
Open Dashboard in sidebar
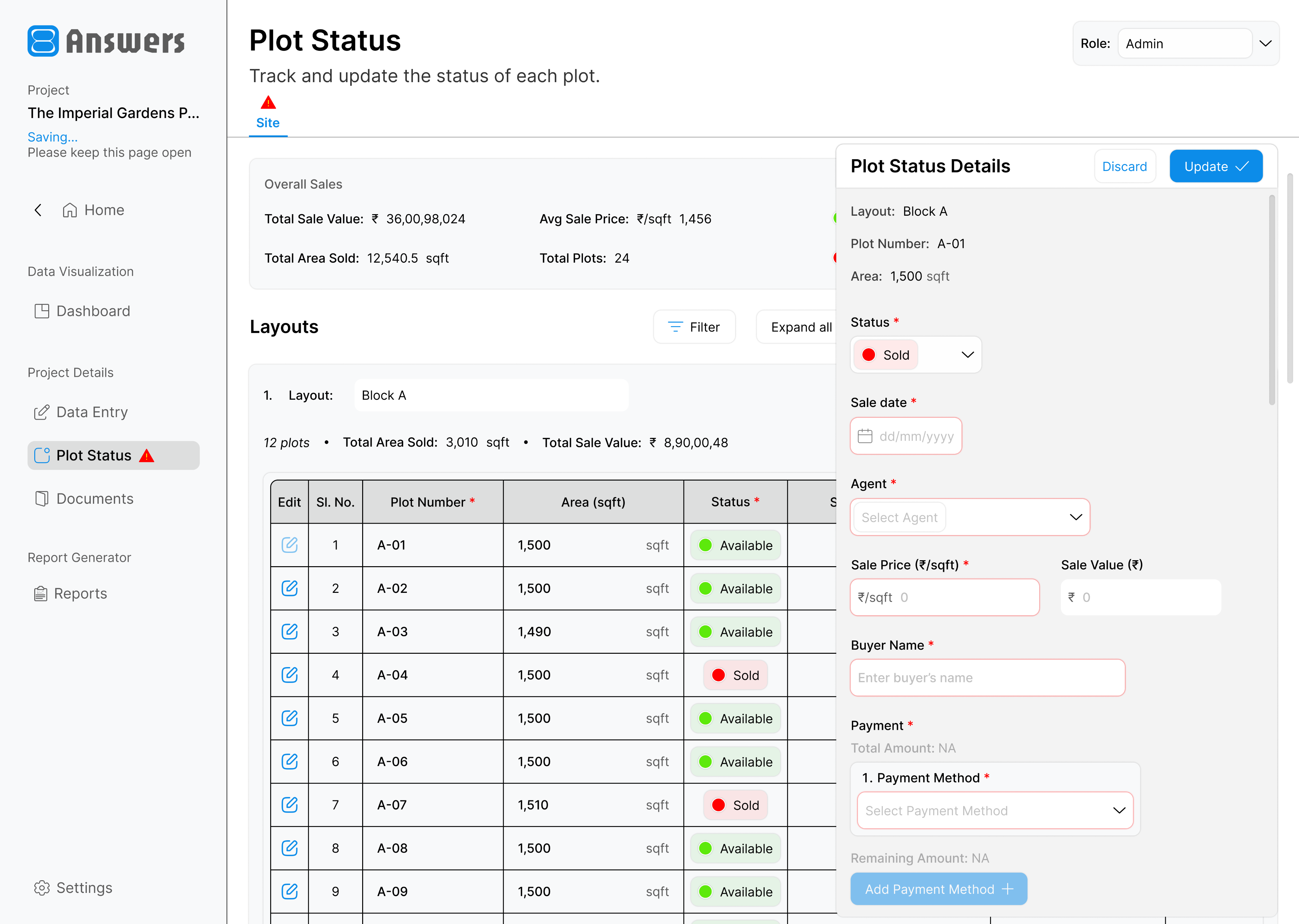pos(82,311)
